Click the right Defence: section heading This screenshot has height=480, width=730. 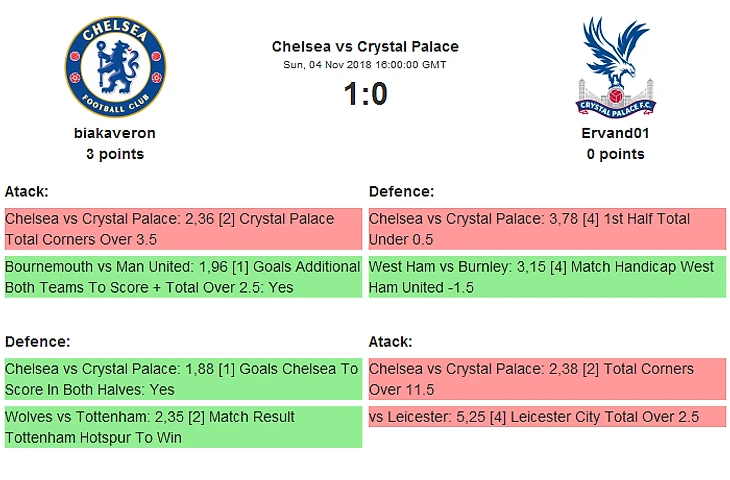401,191
